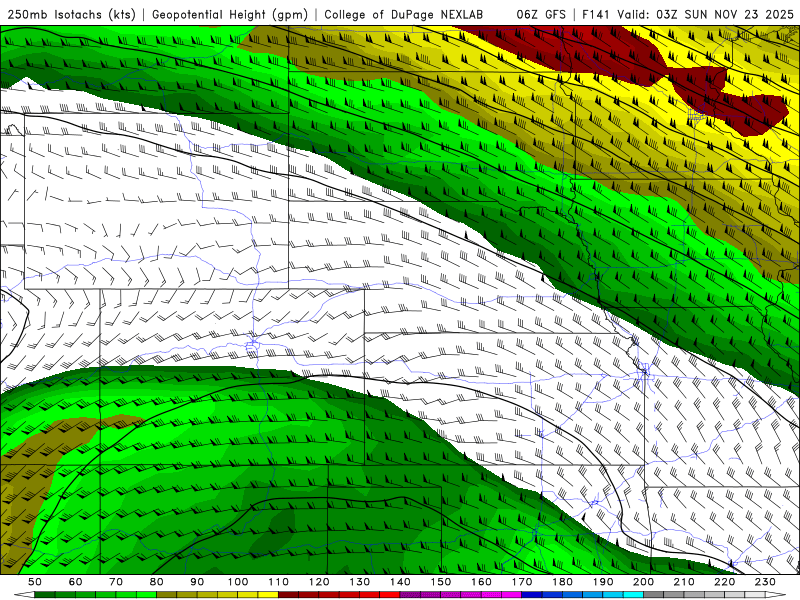Select the "College of DuPage NEXLAB" text
The height and width of the screenshot is (600, 800).
[x=404, y=14]
